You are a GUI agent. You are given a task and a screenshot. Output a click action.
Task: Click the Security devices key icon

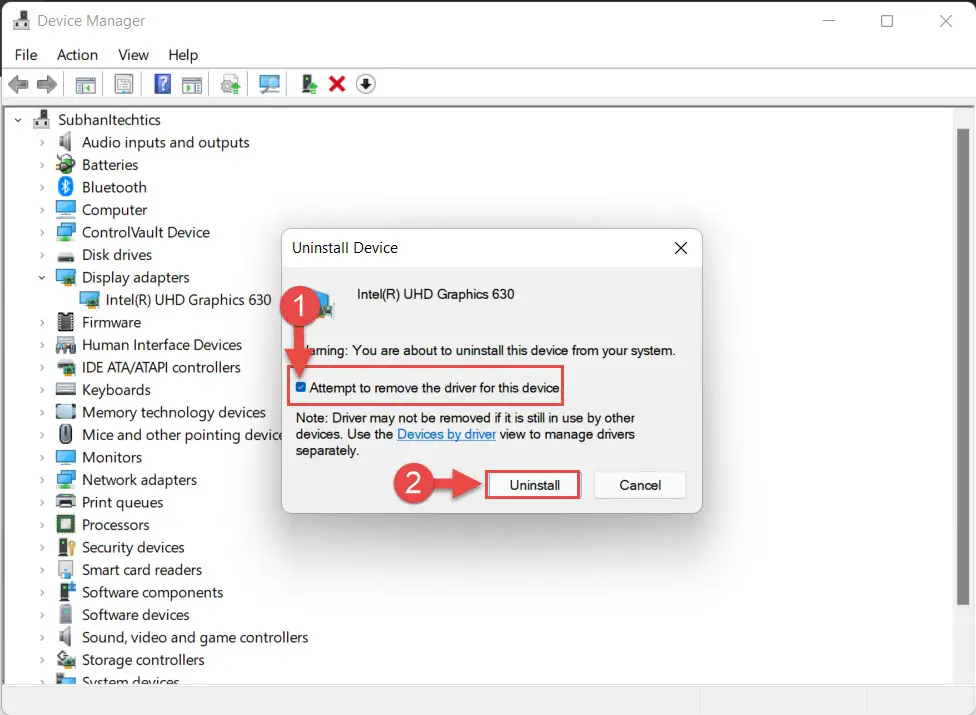click(66, 547)
